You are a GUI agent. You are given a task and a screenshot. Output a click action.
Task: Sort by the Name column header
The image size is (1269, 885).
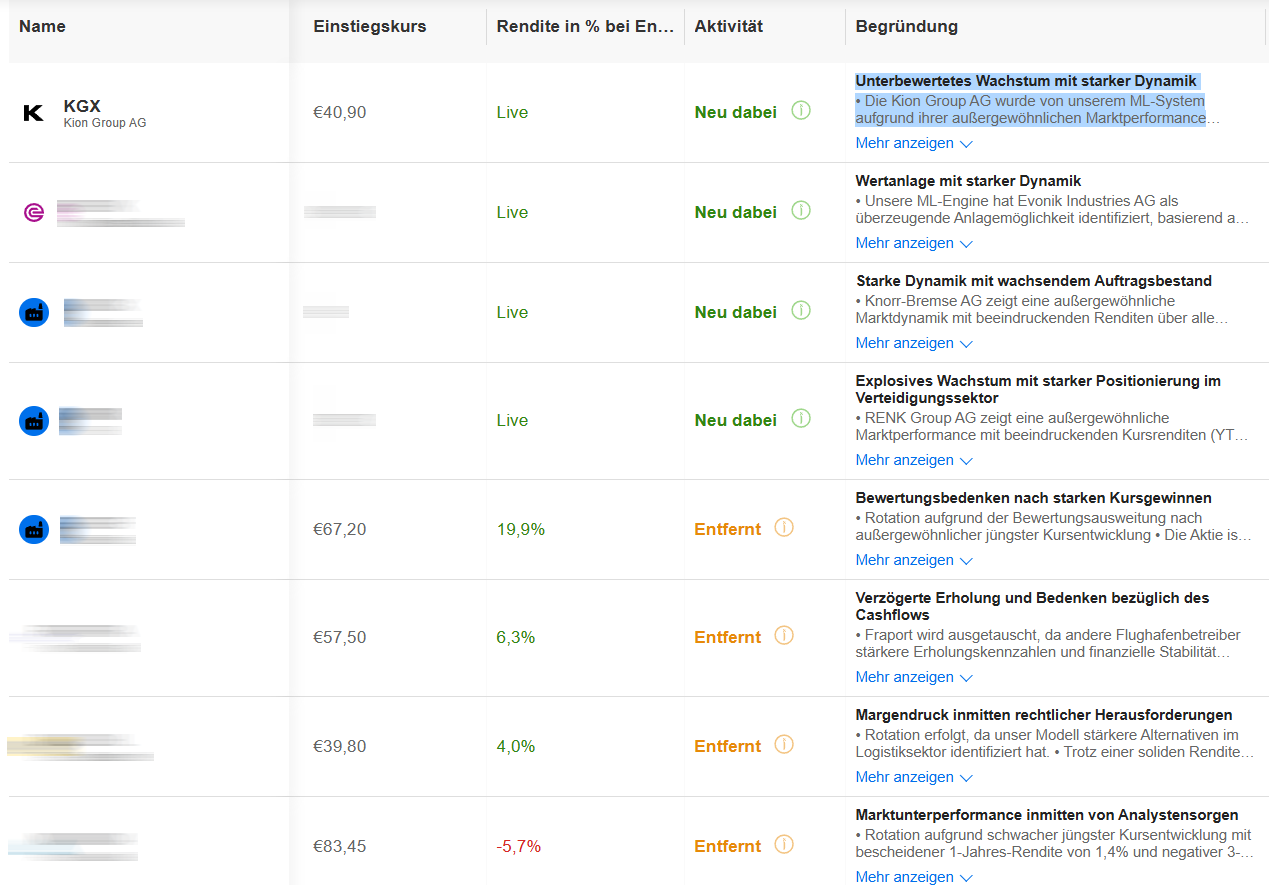tap(42, 27)
